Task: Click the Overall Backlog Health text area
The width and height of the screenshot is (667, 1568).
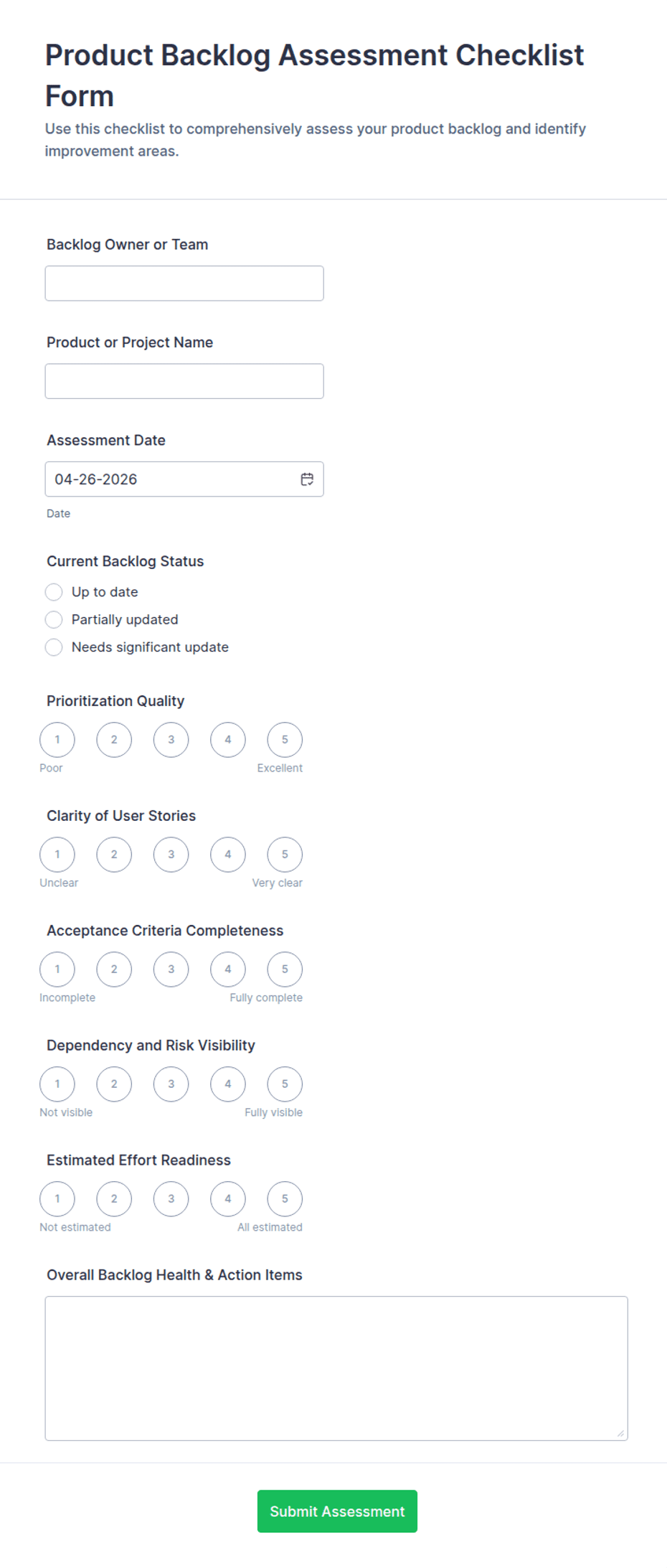Action: coord(336,1368)
